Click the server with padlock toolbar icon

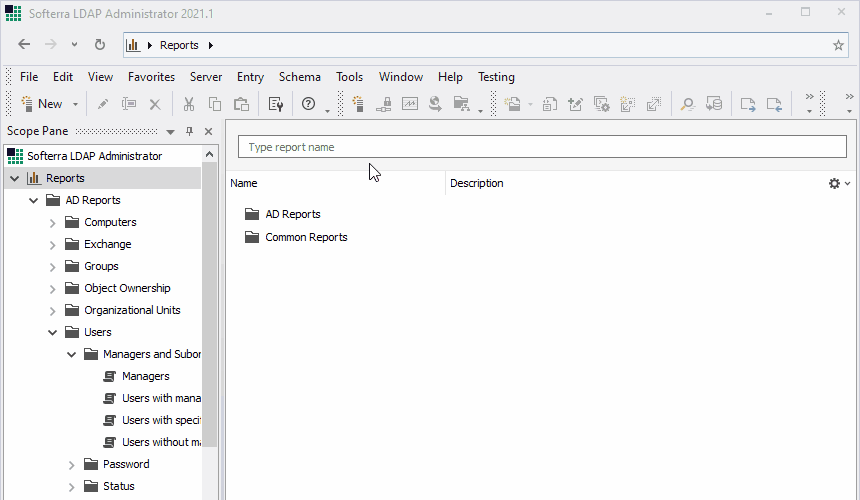(384, 104)
